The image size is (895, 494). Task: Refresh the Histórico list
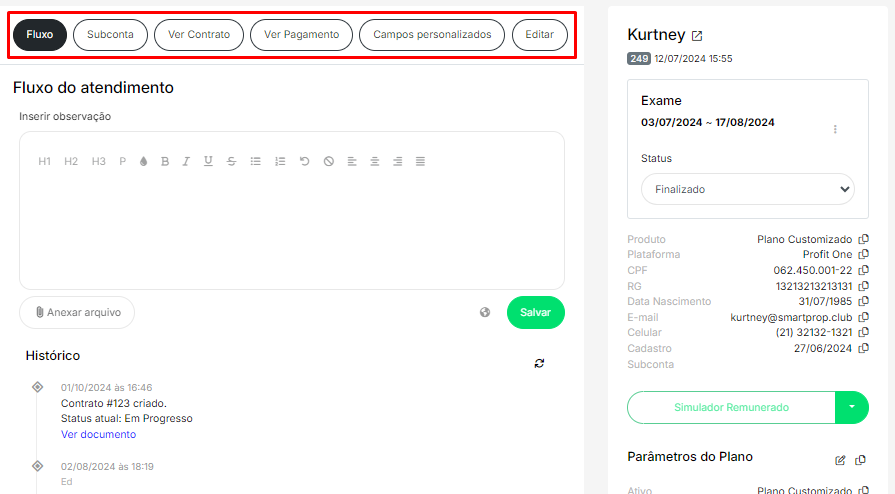pos(539,363)
